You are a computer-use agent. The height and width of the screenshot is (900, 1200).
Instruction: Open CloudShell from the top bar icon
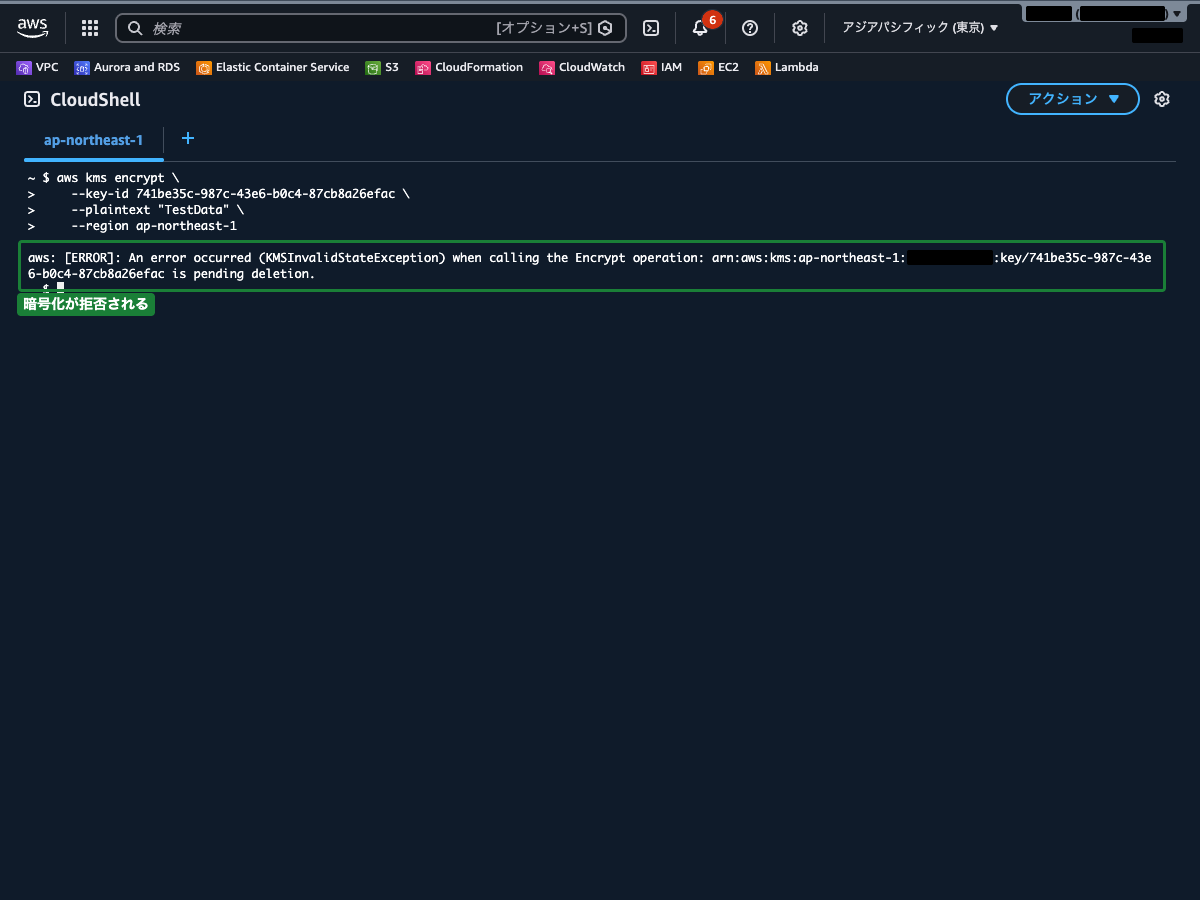[x=651, y=28]
